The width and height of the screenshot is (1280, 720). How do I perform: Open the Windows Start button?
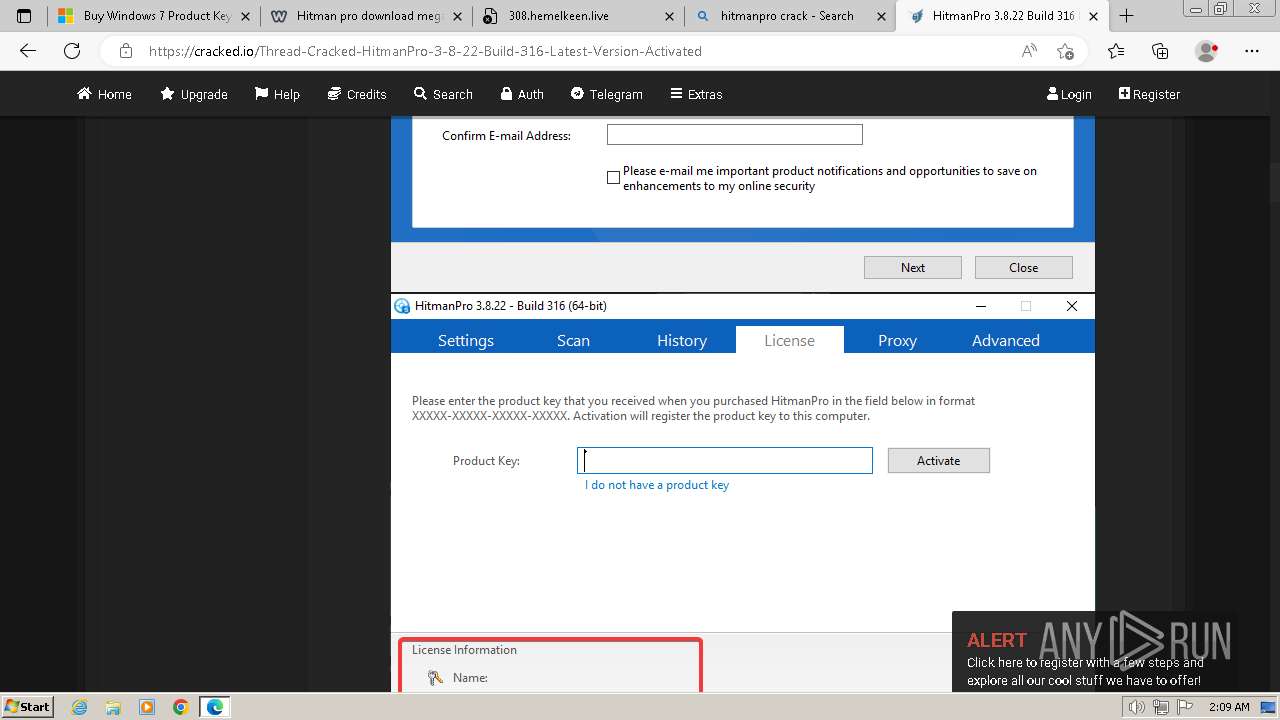[27, 706]
